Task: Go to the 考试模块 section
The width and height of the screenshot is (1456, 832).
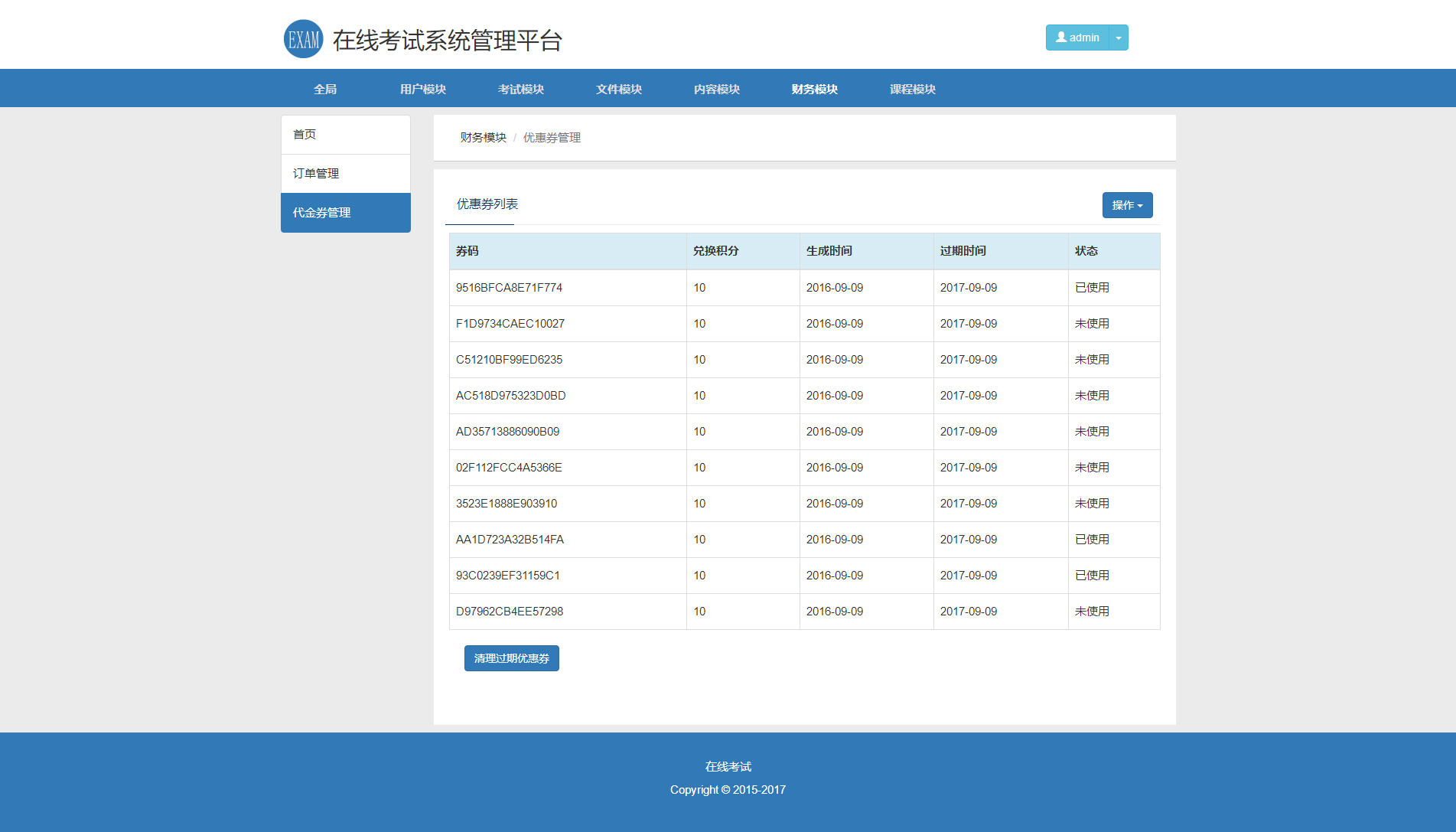Action: (521, 89)
